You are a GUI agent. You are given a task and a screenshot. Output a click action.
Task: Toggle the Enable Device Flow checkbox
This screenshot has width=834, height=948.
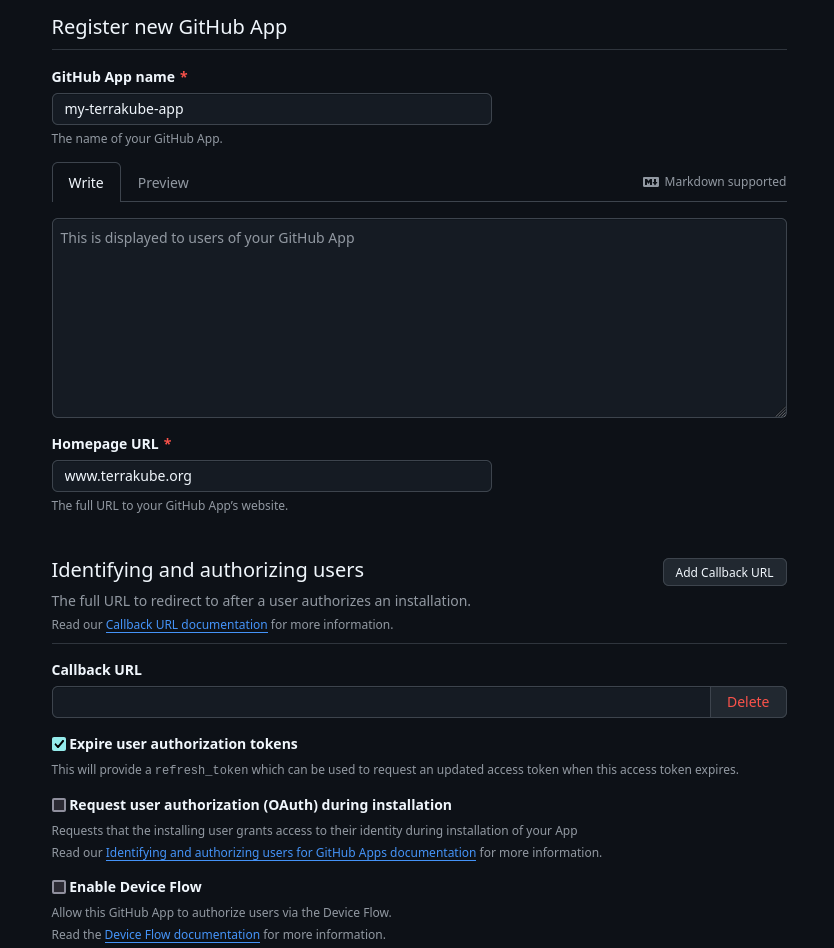pos(59,887)
